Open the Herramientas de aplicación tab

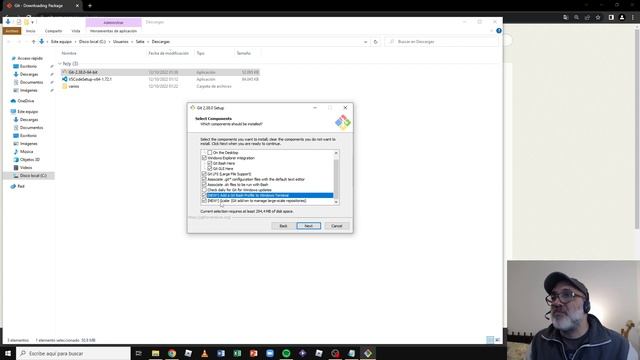[113, 31]
